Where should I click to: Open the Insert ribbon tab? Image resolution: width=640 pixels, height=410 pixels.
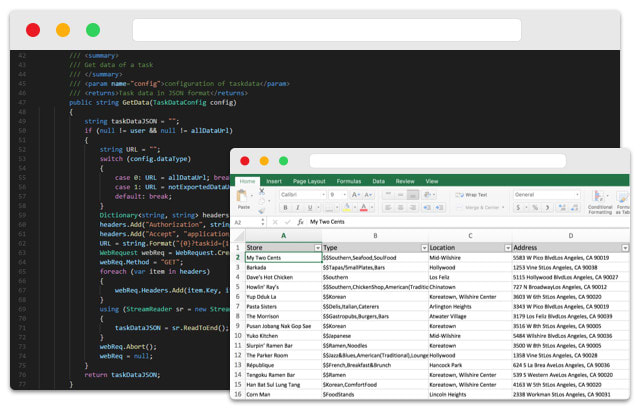point(274,182)
